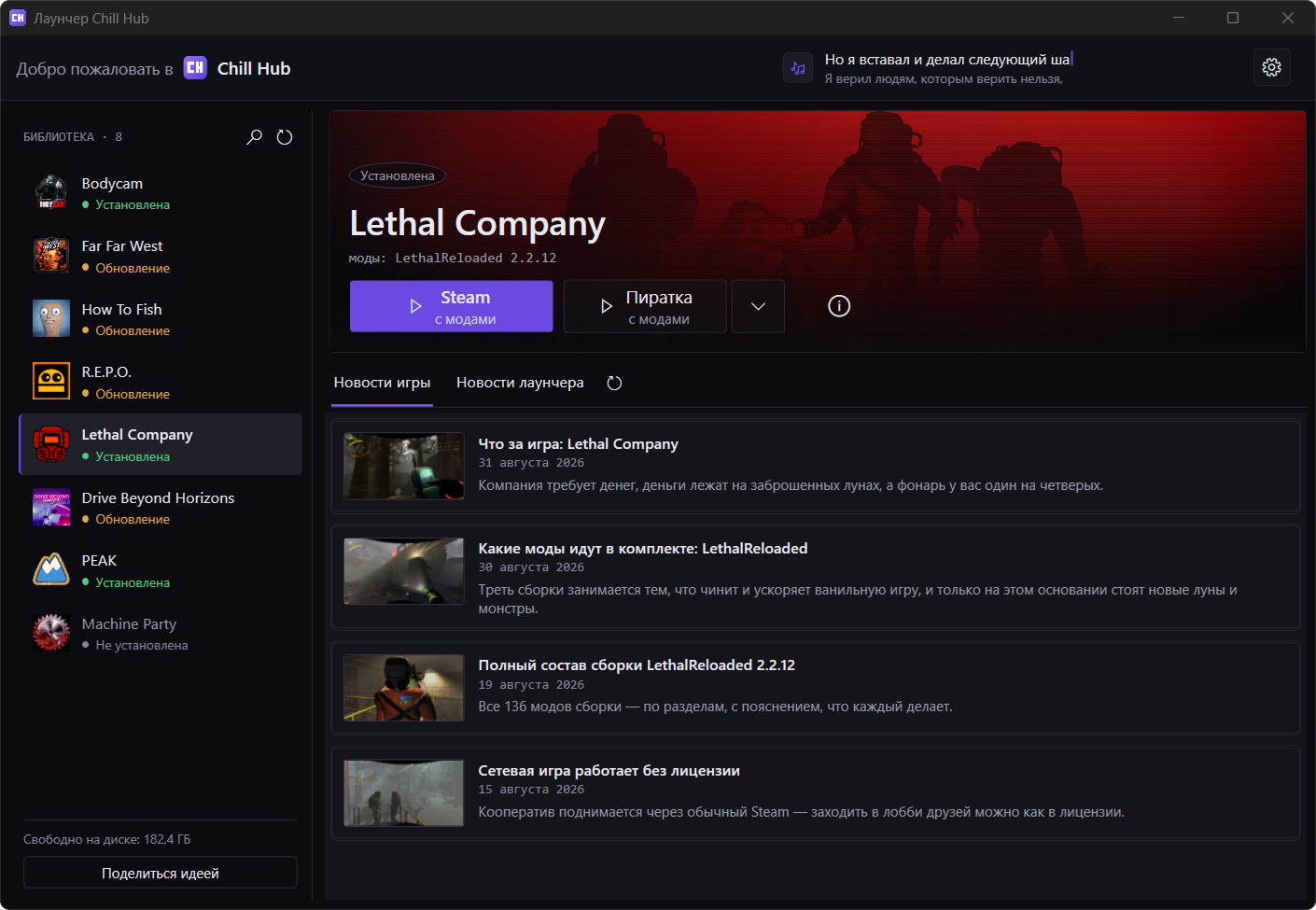The image size is (1316, 910).
Task: Select R.E.P.O. game icon
Action: point(51,382)
